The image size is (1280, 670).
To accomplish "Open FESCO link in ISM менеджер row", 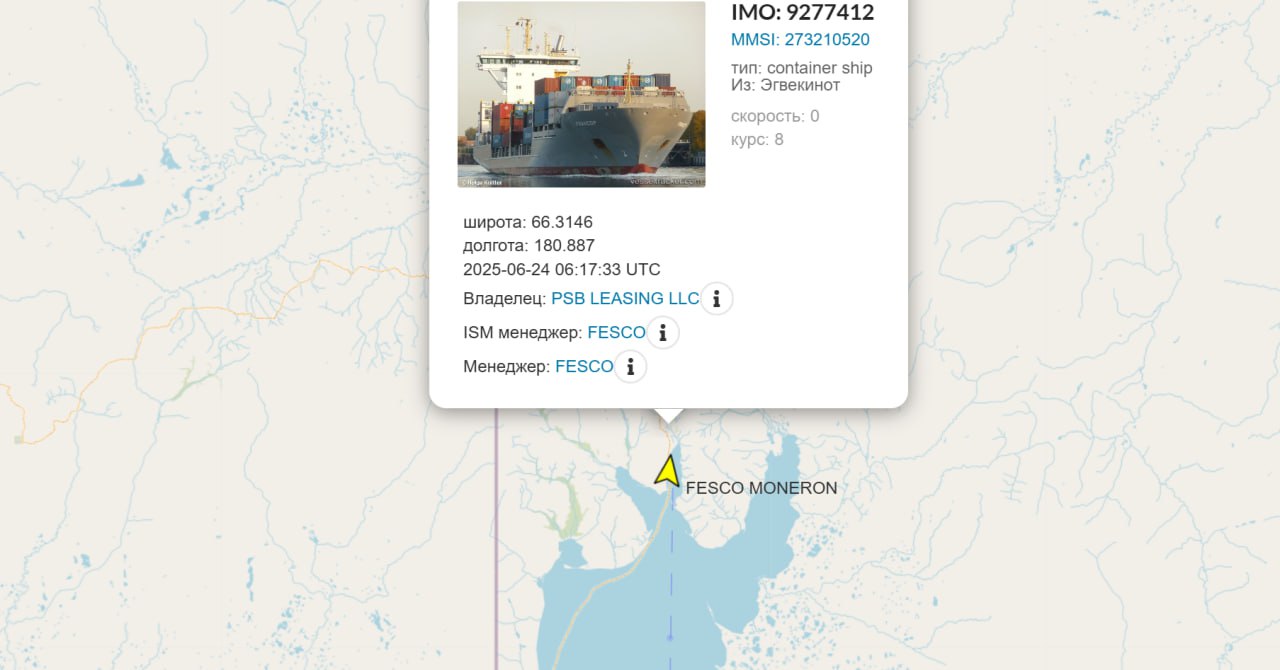I will pos(617,332).
